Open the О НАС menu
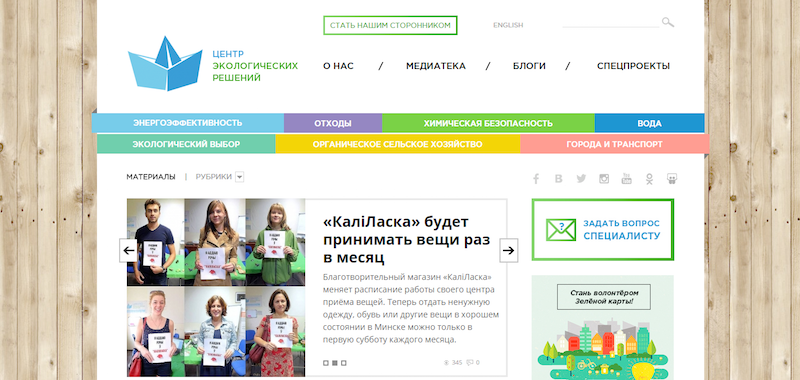Image resolution: width=800 pixels, height=380 pixels. (338, 66)
